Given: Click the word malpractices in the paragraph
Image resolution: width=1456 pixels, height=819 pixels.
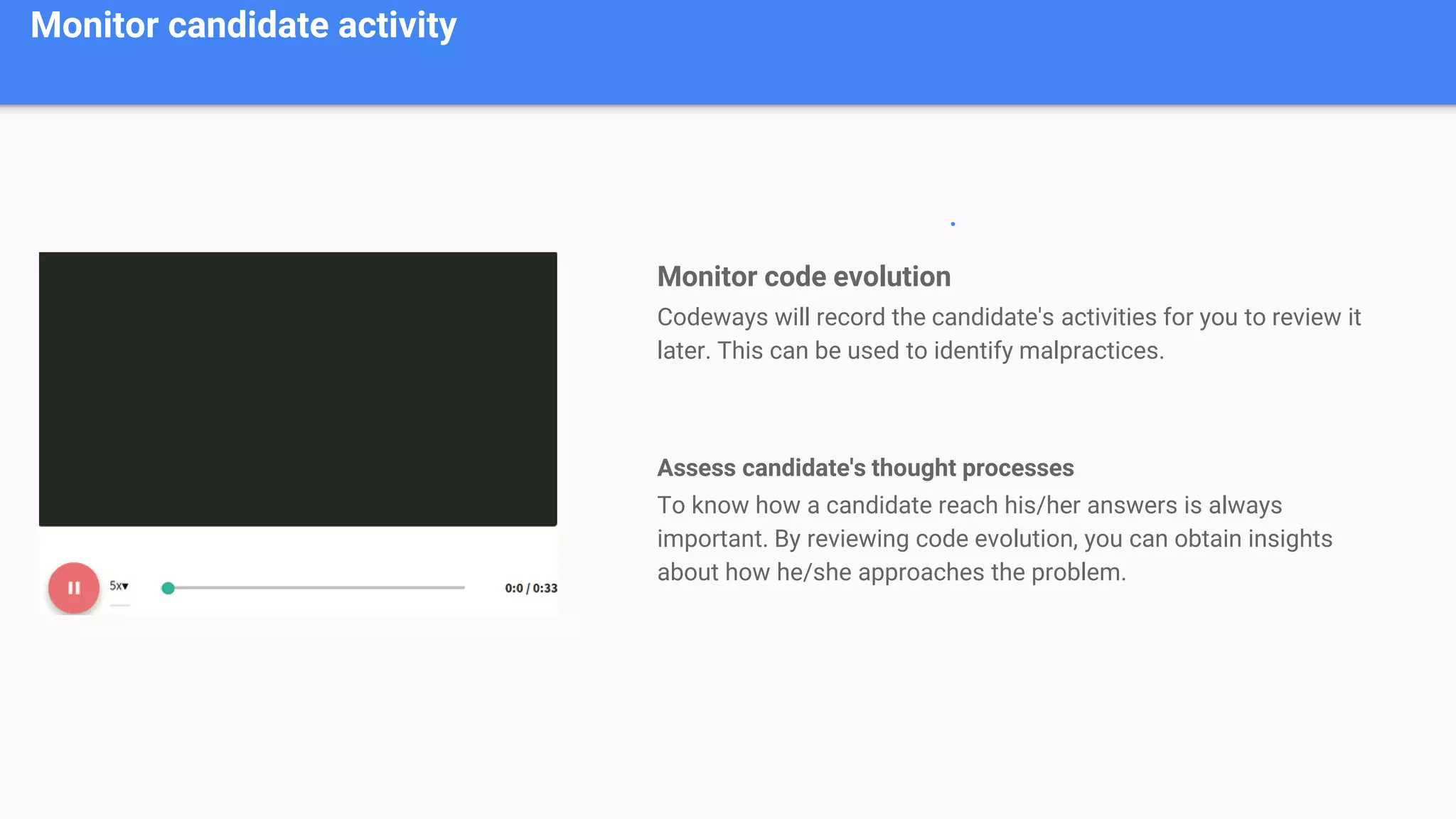Looking at the screenshot, I should pos(1088,350).
